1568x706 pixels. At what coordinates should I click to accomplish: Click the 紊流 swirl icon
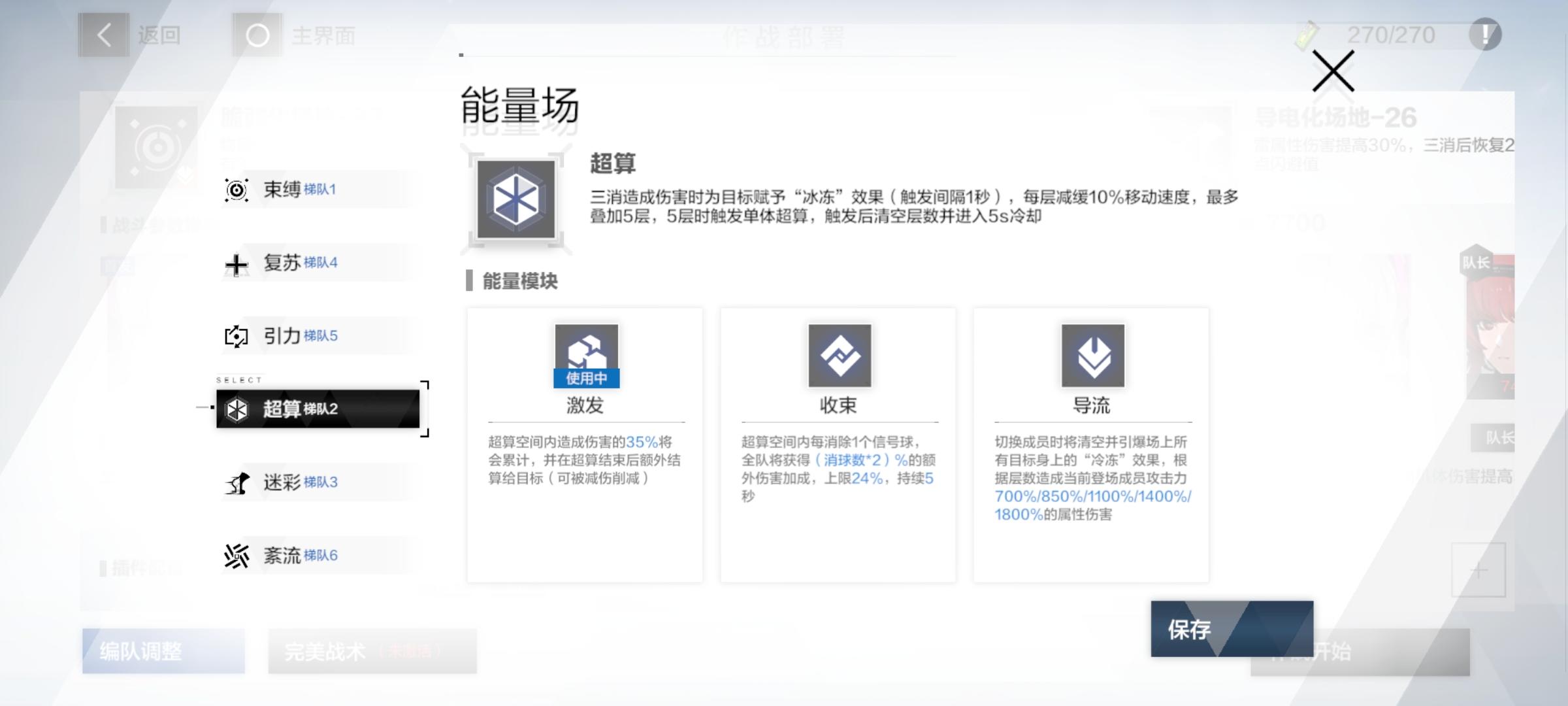pyautogui.click(x=237, y=556)
